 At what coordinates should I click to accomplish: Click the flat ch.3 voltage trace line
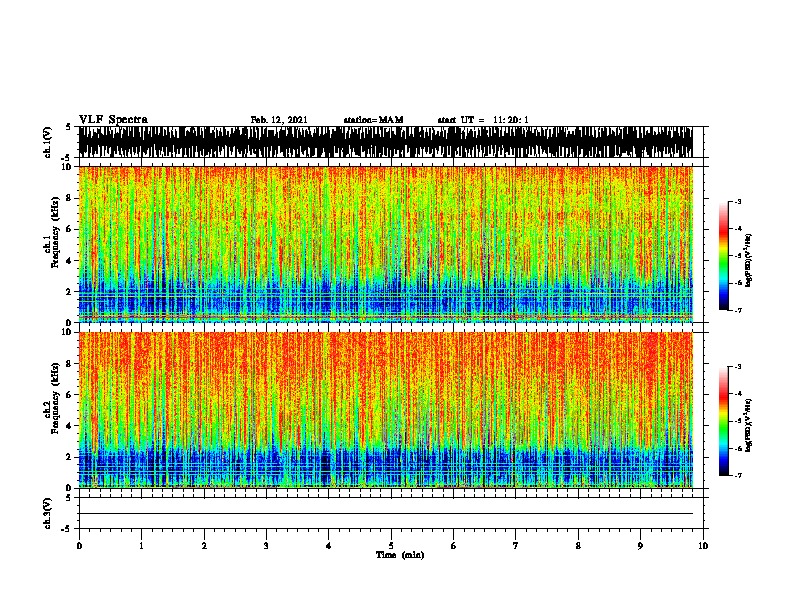point(386,514)
